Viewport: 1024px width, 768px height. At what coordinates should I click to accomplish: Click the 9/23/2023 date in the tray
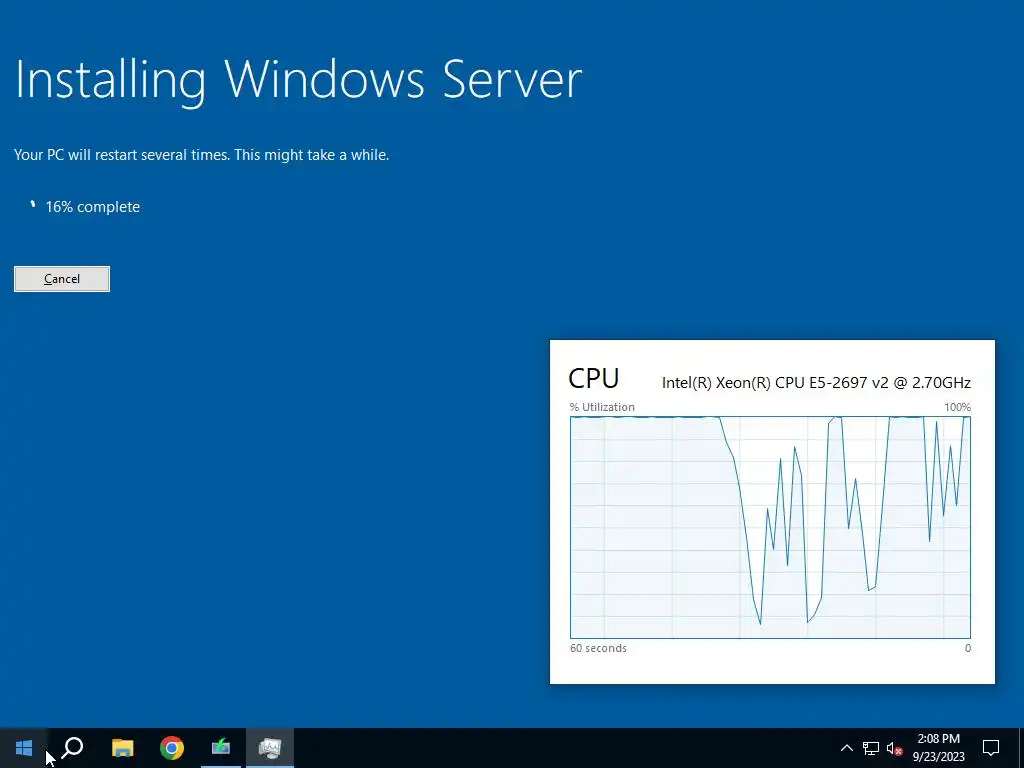click(x=938, y=758)
